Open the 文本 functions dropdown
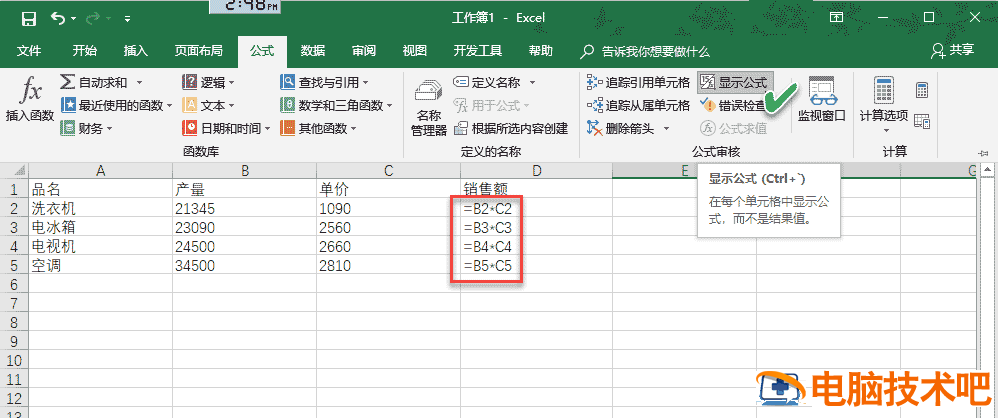Image resolution: width=998 pixels, height=418 pixels. (x=209, y=105)
